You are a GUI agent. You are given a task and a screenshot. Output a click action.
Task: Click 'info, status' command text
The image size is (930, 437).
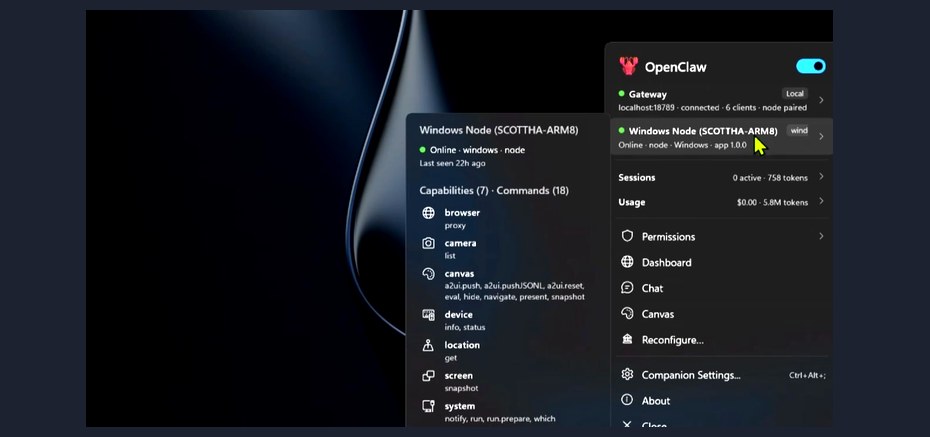[x=465, y=327]
